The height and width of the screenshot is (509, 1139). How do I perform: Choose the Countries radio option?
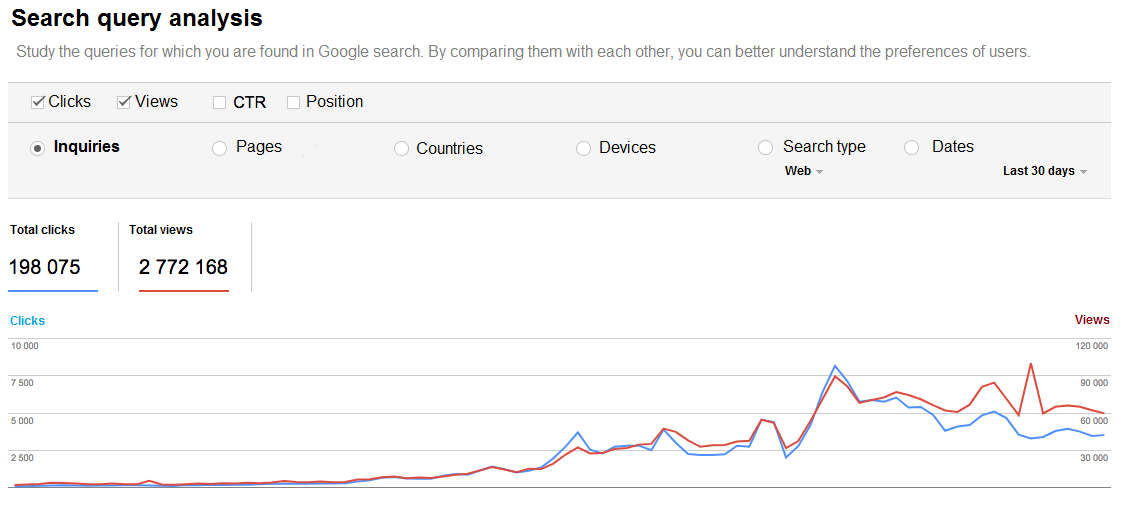click(401, 148)
